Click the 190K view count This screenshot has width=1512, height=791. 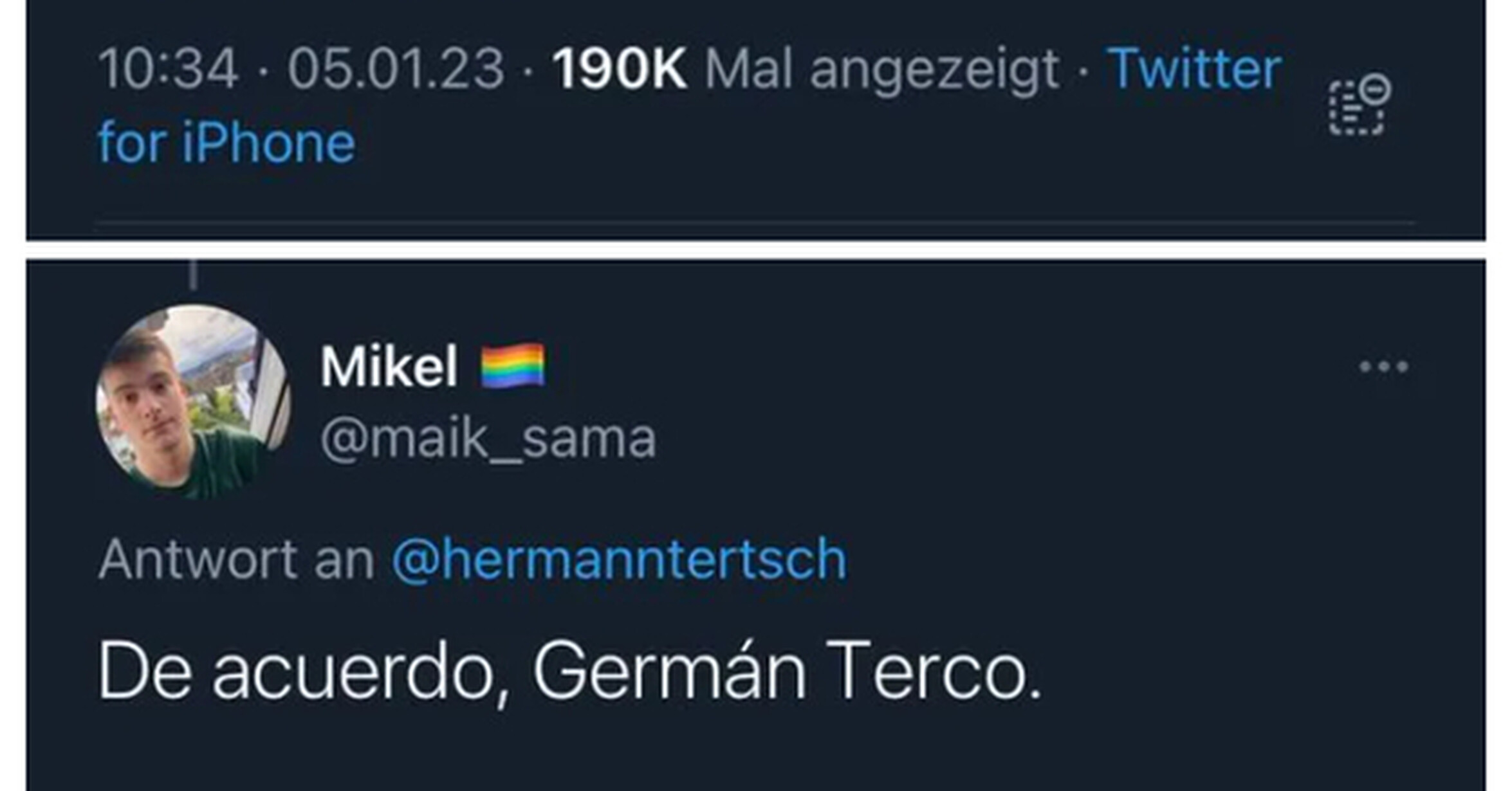[619, 68]
